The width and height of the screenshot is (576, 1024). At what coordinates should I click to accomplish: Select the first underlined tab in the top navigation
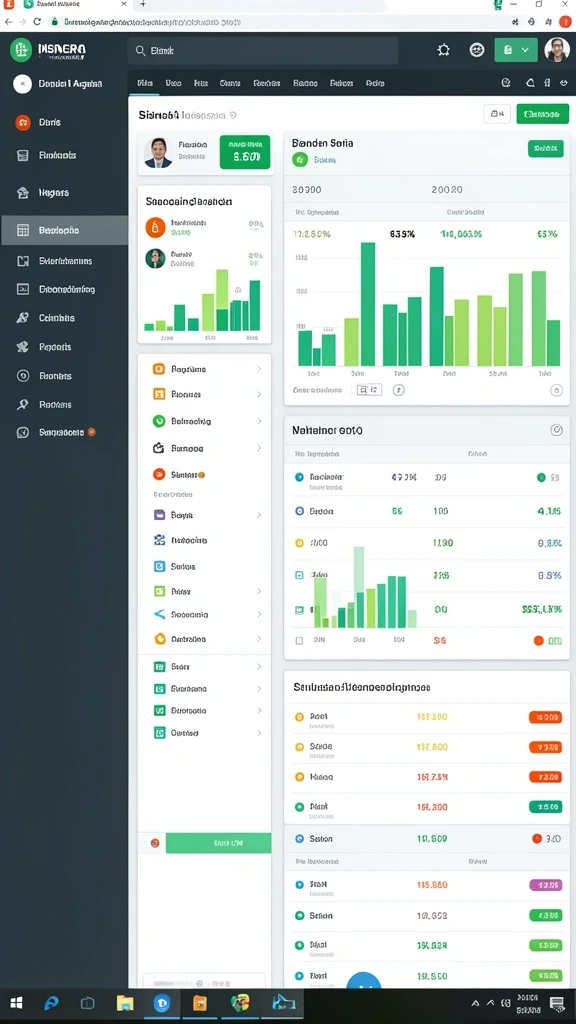click(145, 83)
